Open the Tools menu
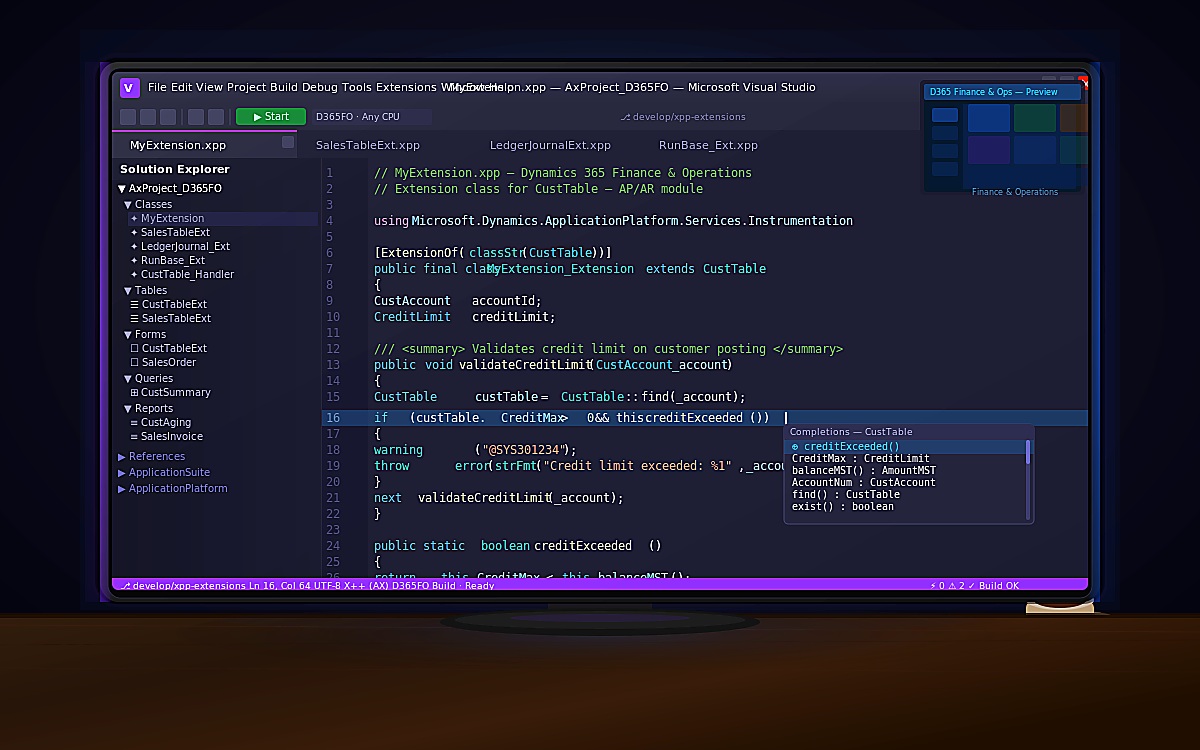 357,88
